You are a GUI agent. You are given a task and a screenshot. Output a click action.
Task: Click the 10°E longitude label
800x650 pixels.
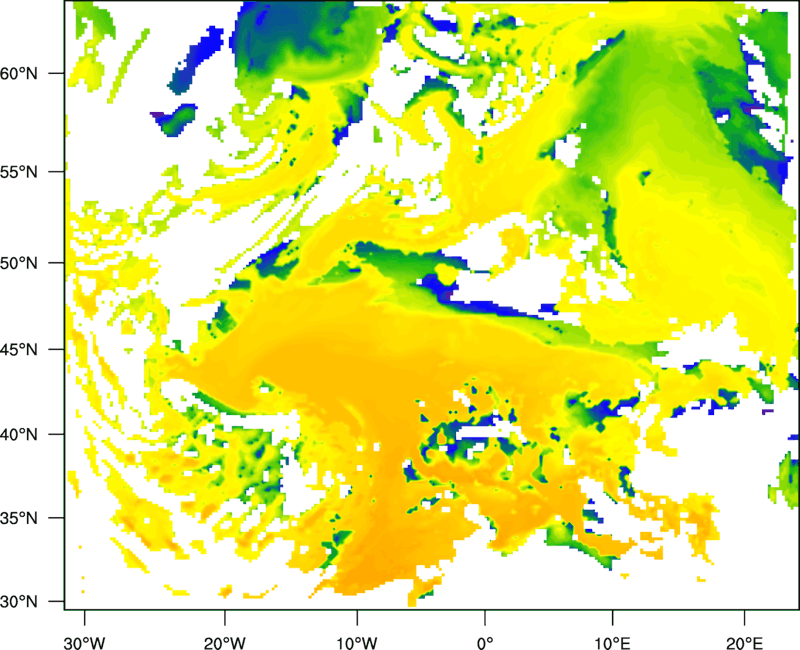click(x=612, y=643)
